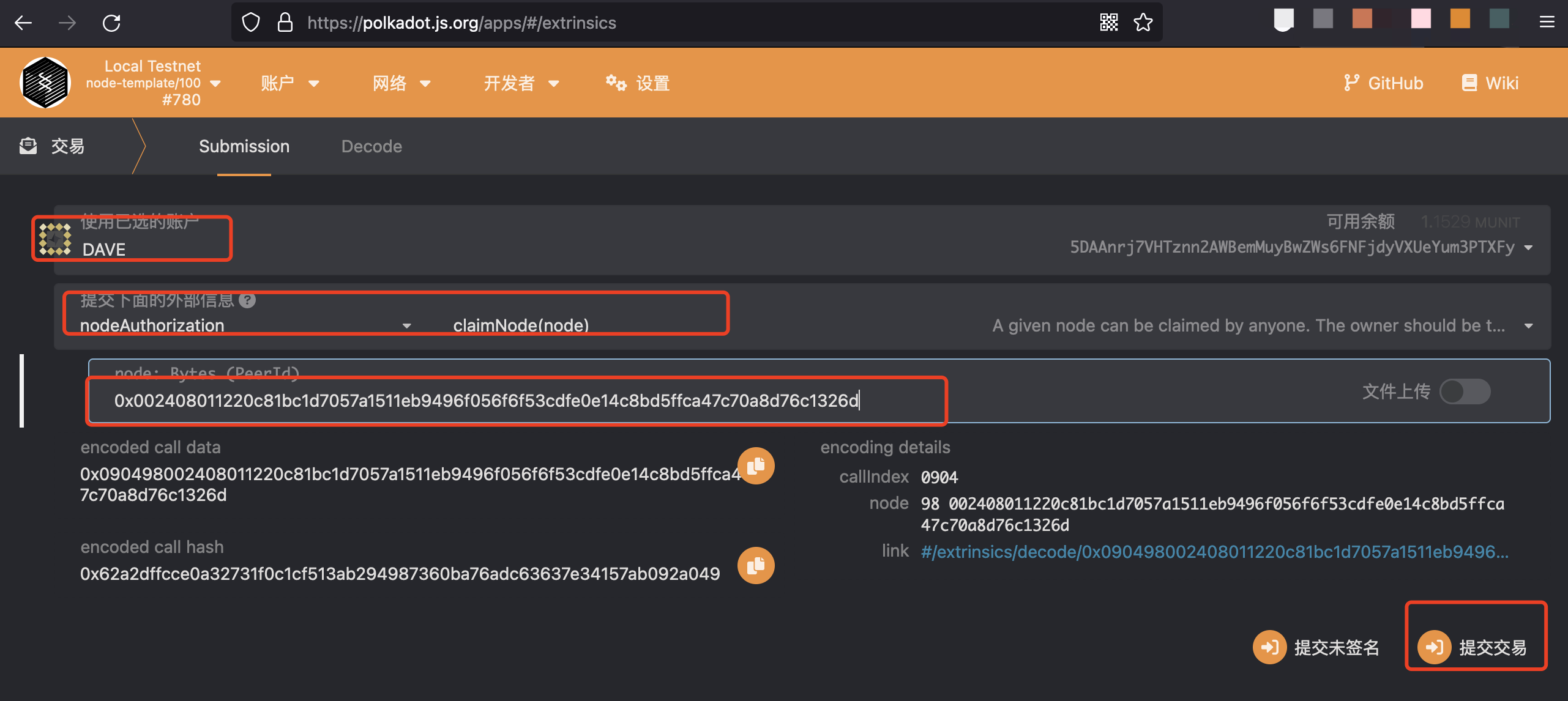The height and width of the screenshot is (701, 1568).
Task: Open the QR code icon in address bar
Action: [x=1108, y=23]
